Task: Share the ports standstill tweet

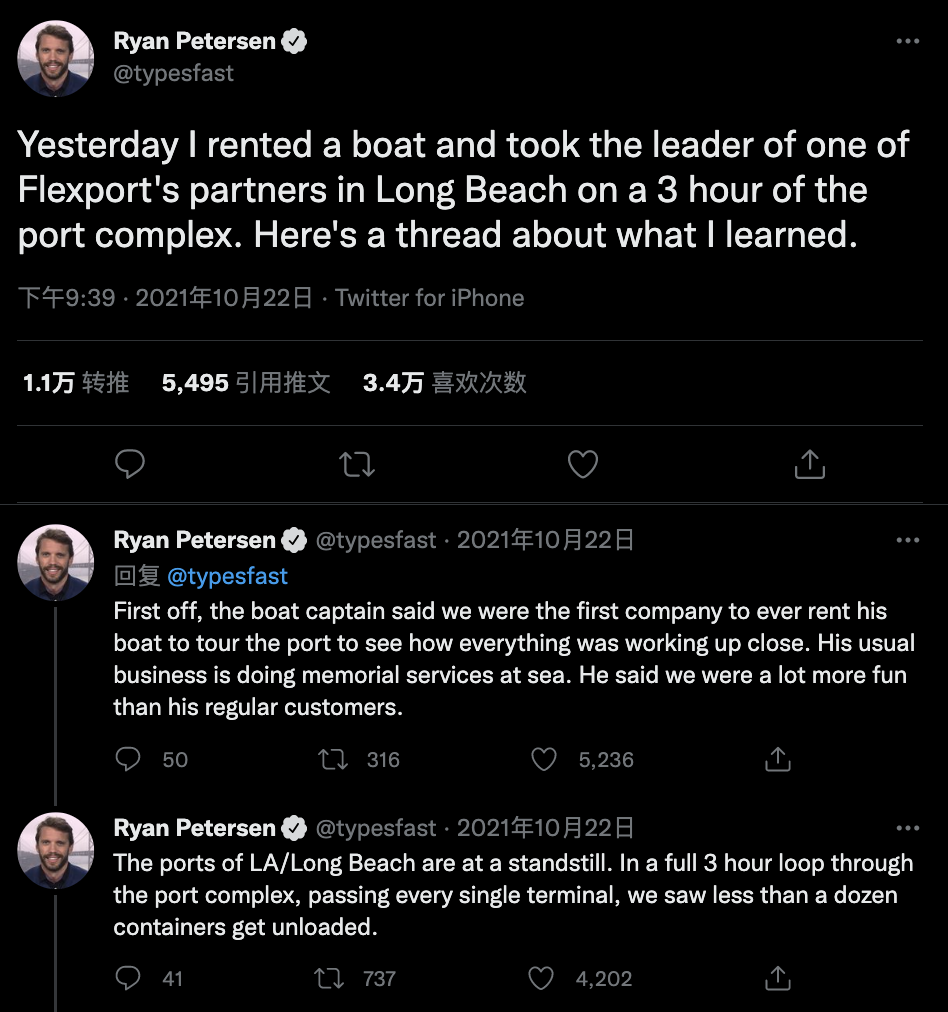Action: pyautogui.click(x=777, y=978)
